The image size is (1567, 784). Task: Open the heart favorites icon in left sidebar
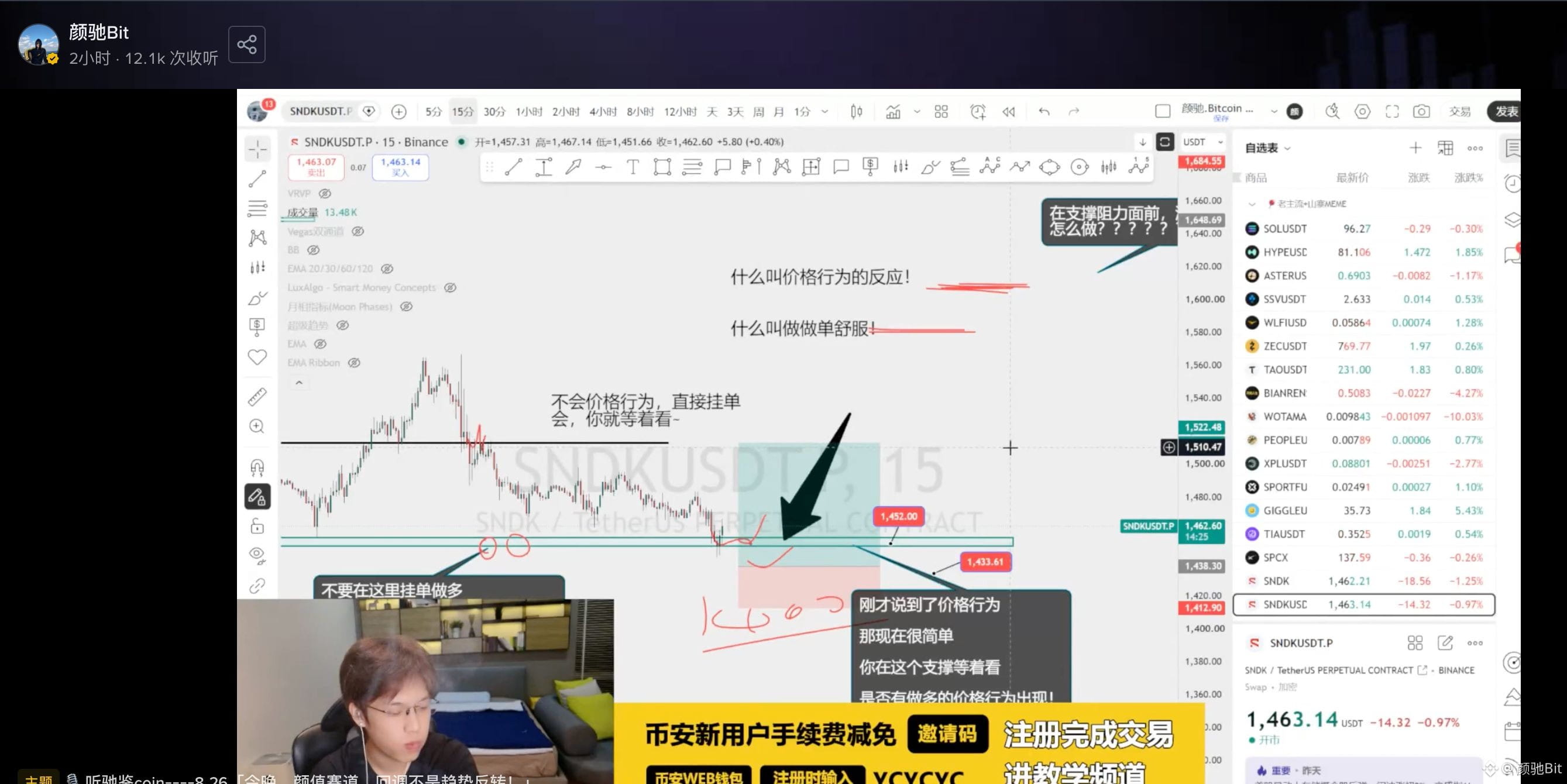[x=257, y=357]
